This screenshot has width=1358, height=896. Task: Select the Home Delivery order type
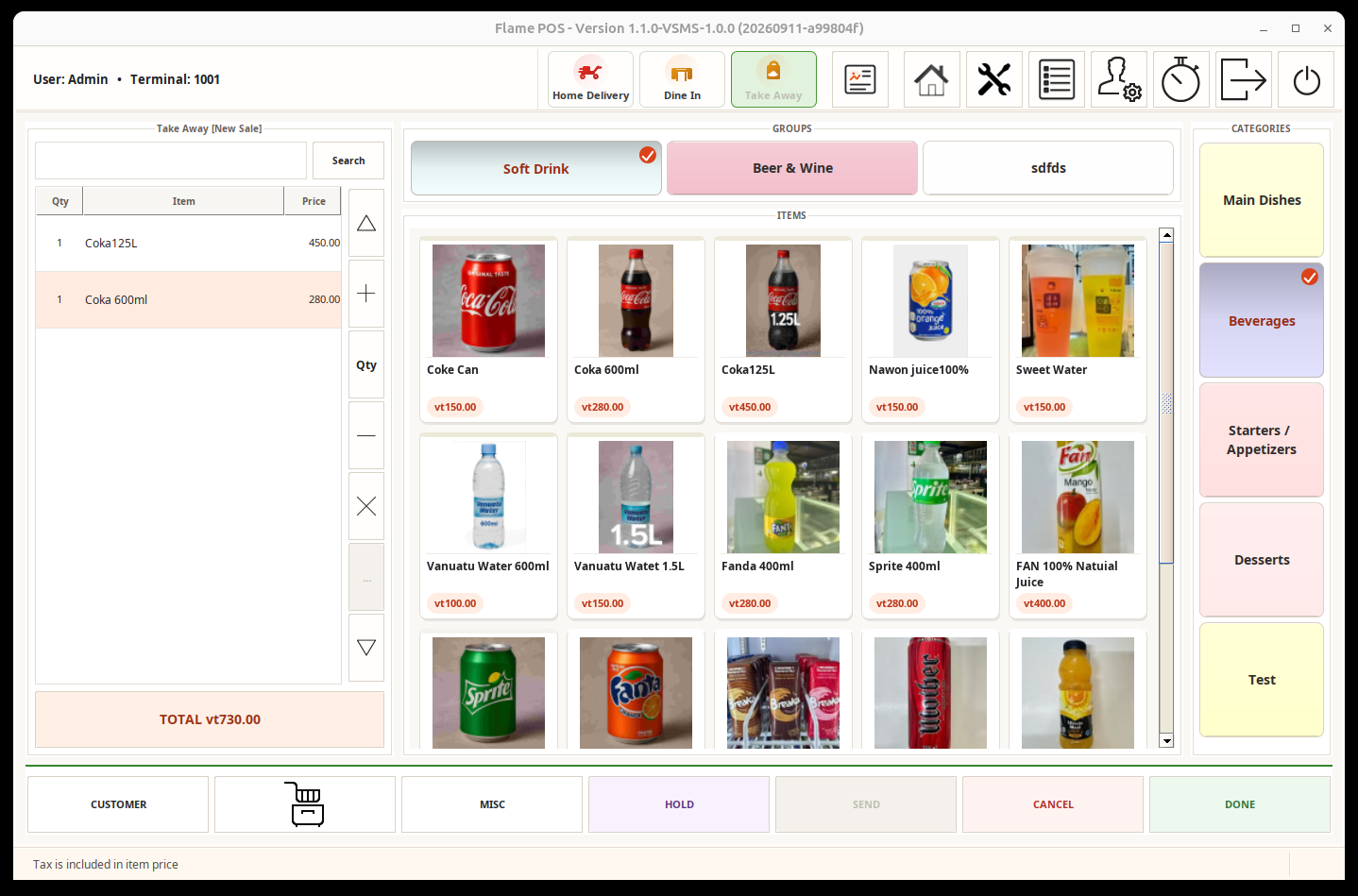pyautogui.click(x=590, y=79)
